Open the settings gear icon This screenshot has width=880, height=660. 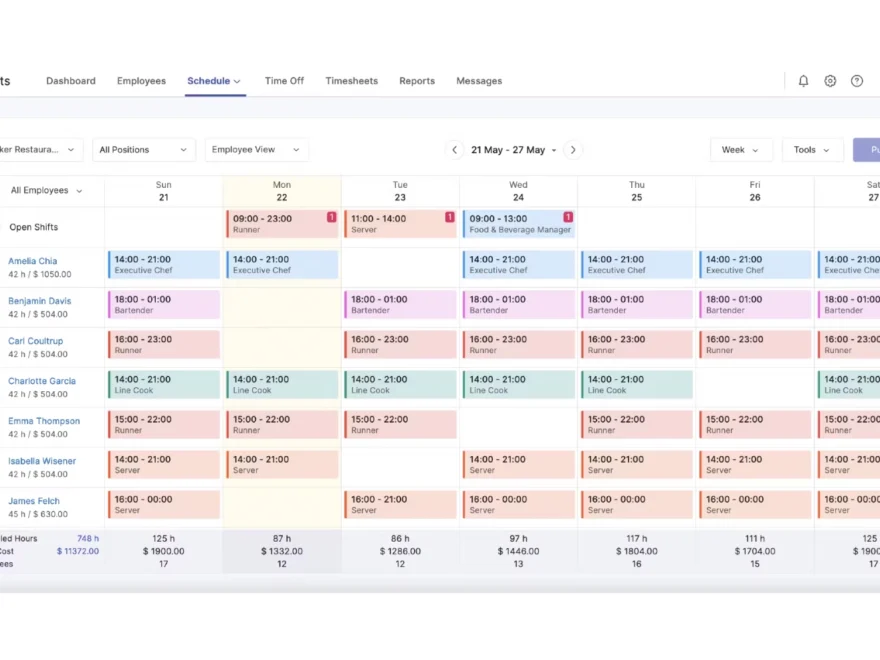coord(830,81)
